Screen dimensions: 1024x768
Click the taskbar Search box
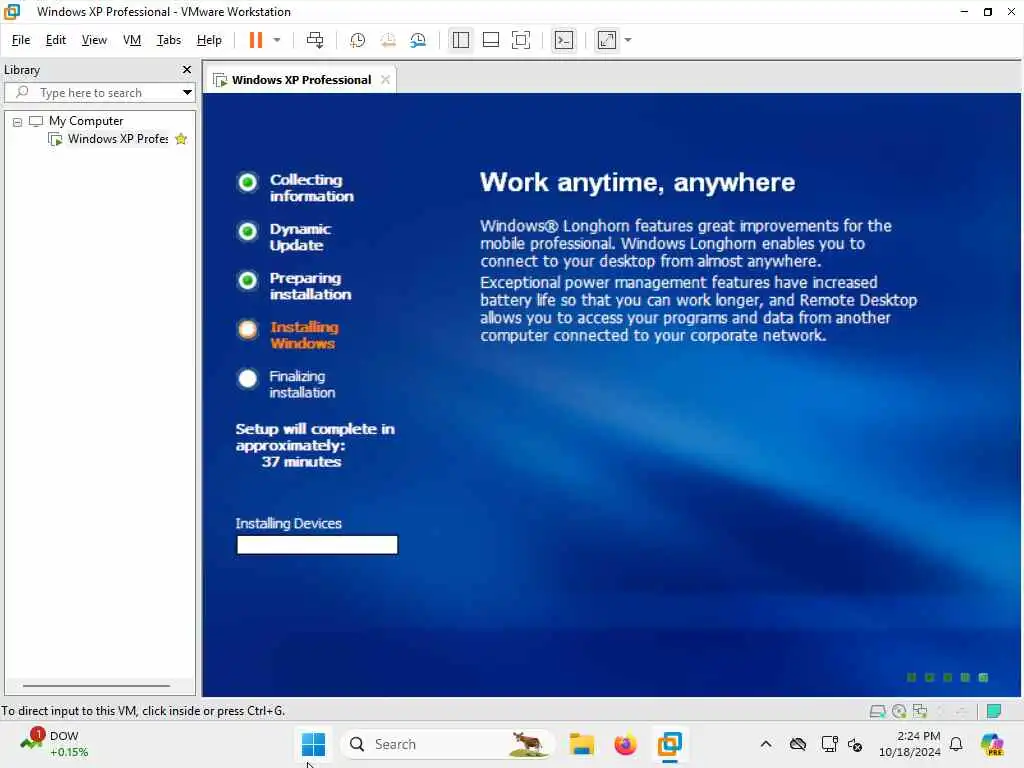click(x=447, y=744)
